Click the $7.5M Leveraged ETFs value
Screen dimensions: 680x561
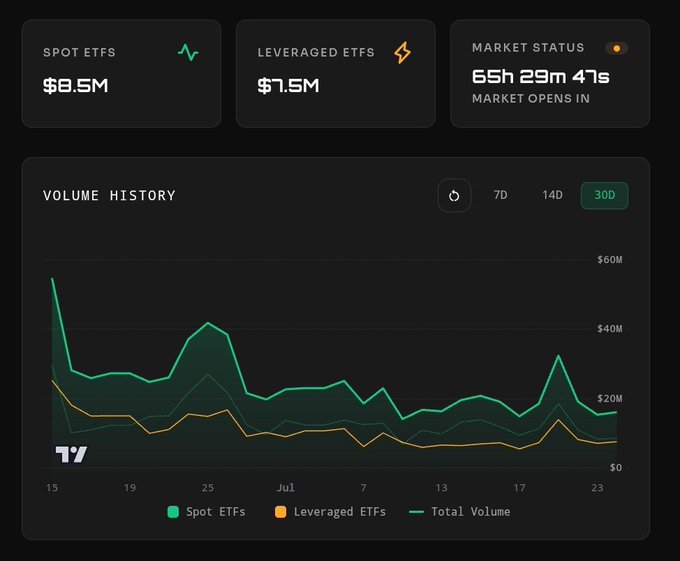point(288,85)
